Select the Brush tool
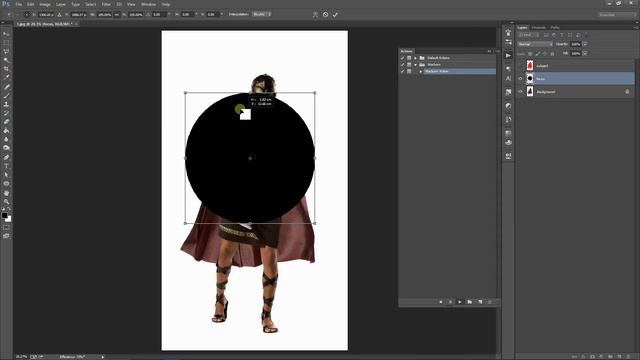 pyautogui.click(x=6, y=96)
